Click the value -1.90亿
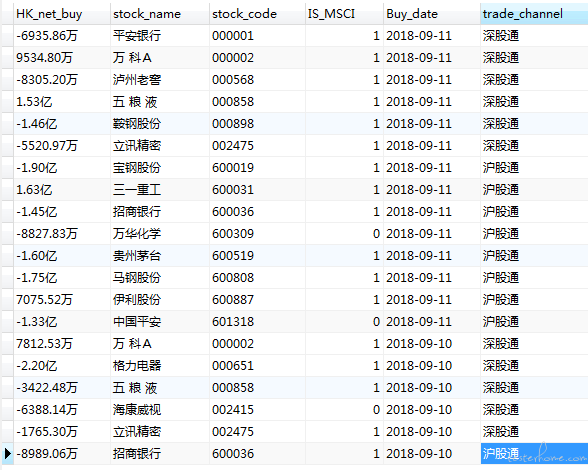 36,168
